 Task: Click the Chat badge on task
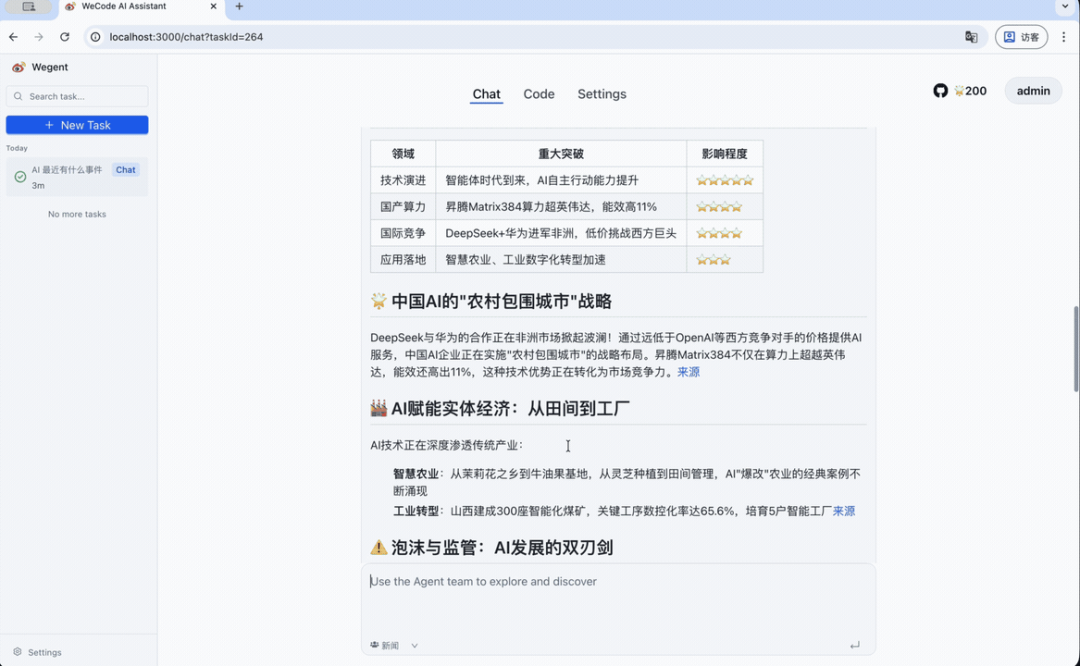pyautogui.click(x=125, y=170)
